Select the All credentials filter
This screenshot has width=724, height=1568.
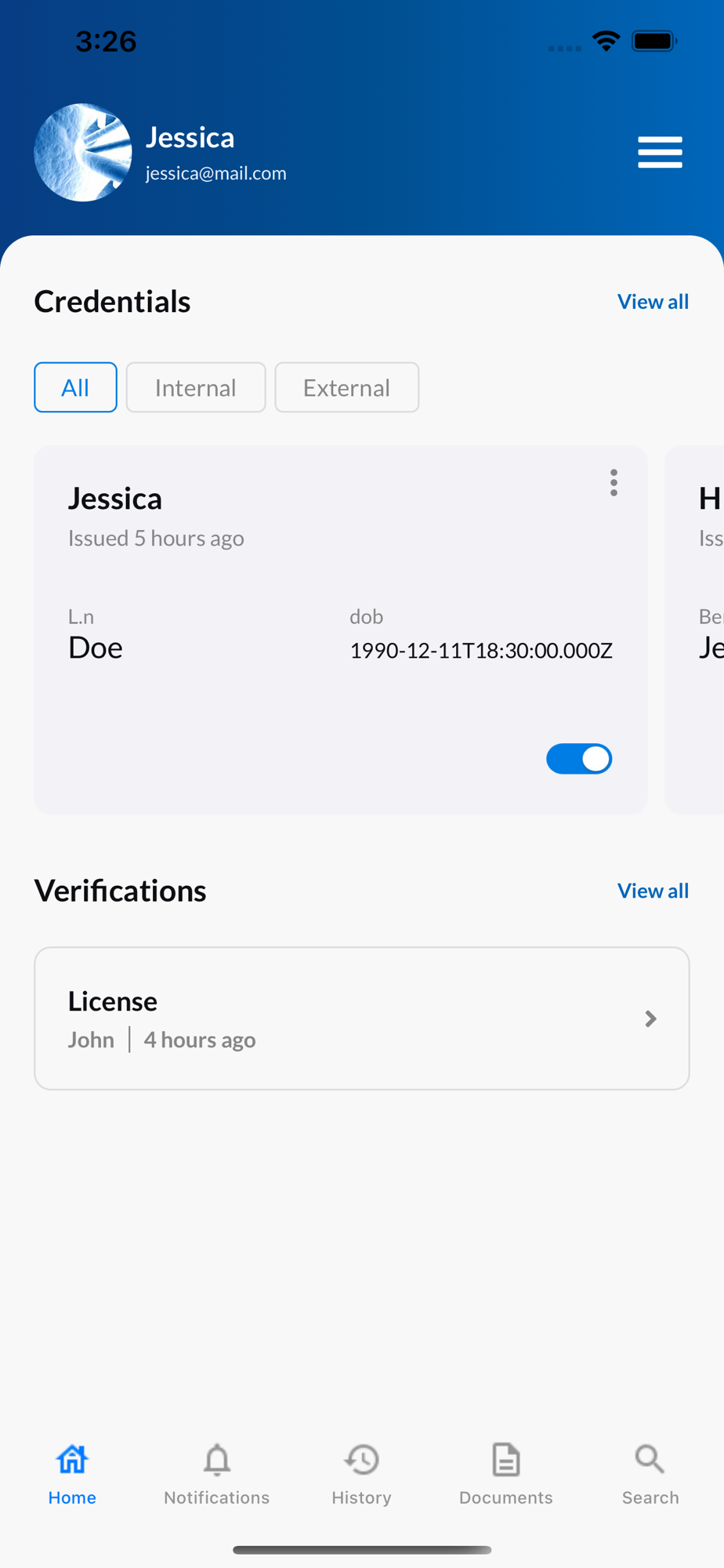(75, 387)
